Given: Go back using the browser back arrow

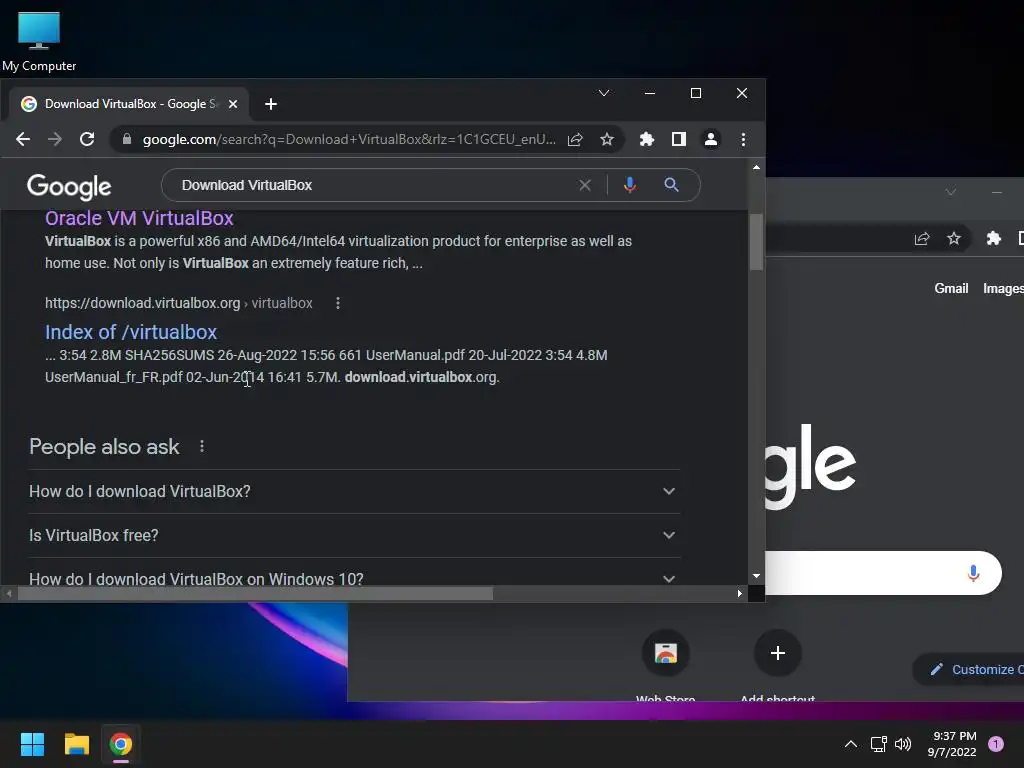Looking at the screenshot, I should click(x=23, y=139).
